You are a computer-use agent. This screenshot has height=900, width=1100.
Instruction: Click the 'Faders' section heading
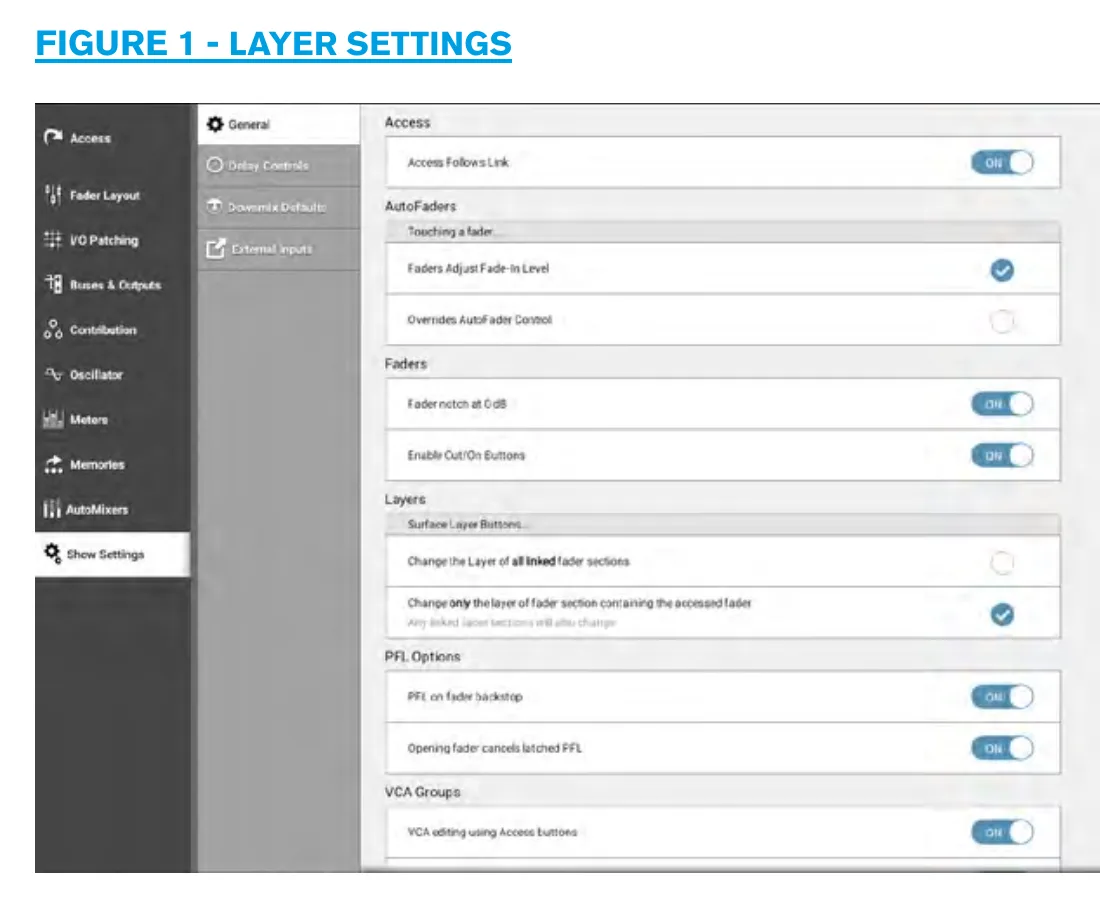pyautogui.click(x=405, y=363)
